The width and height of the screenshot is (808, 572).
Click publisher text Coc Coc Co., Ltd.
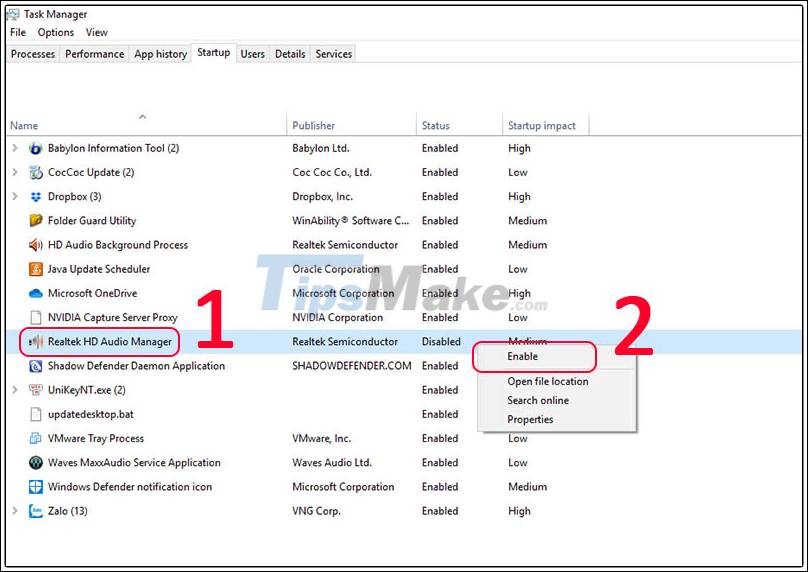(x=332, y=173)
